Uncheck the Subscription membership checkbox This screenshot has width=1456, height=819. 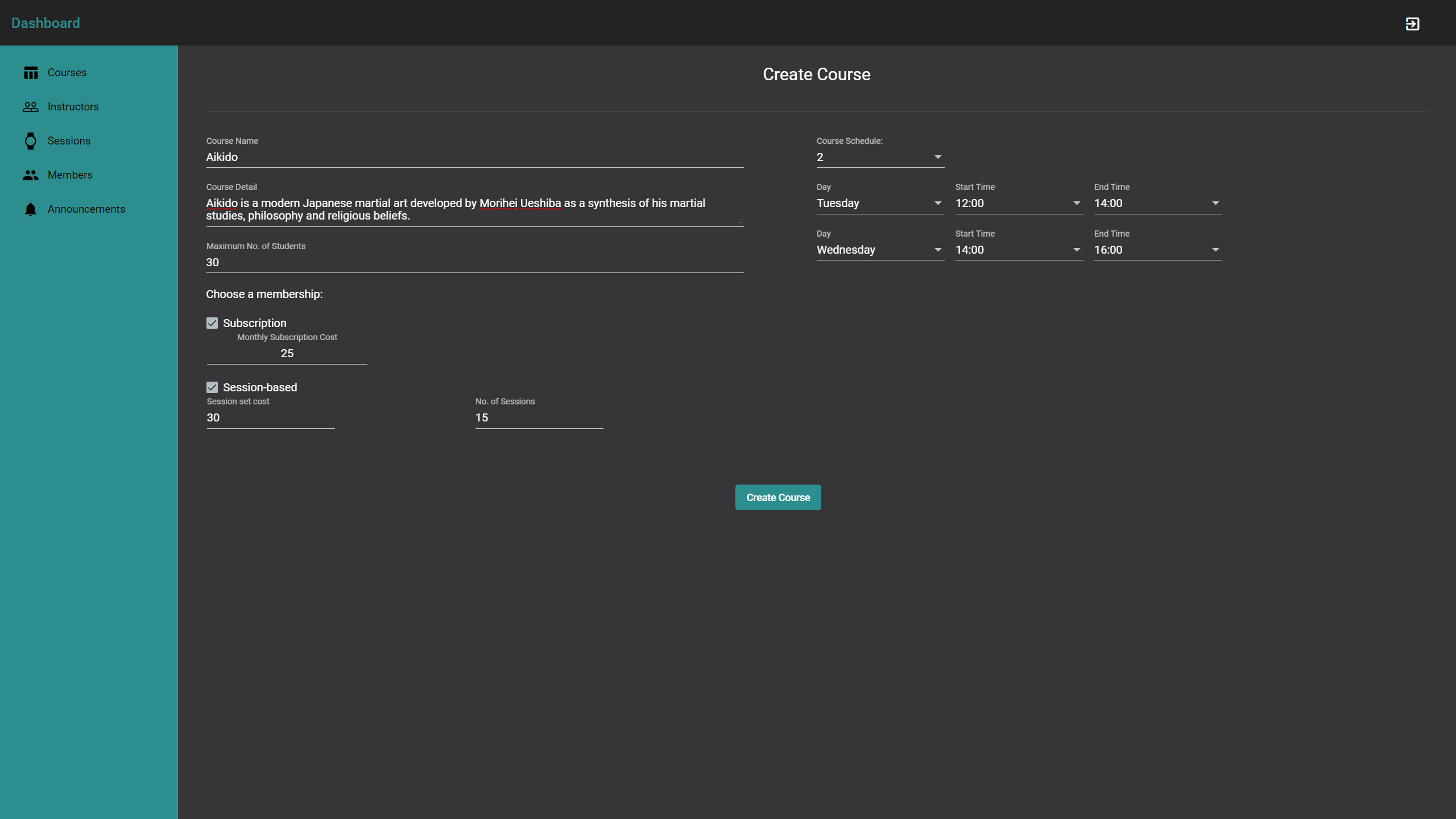coord(212,323)
